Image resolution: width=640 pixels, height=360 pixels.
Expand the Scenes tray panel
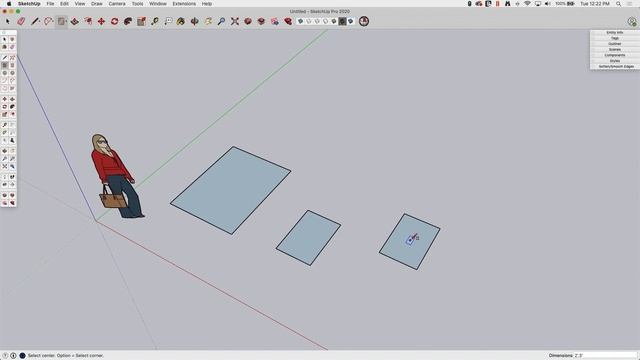point(615,49)
